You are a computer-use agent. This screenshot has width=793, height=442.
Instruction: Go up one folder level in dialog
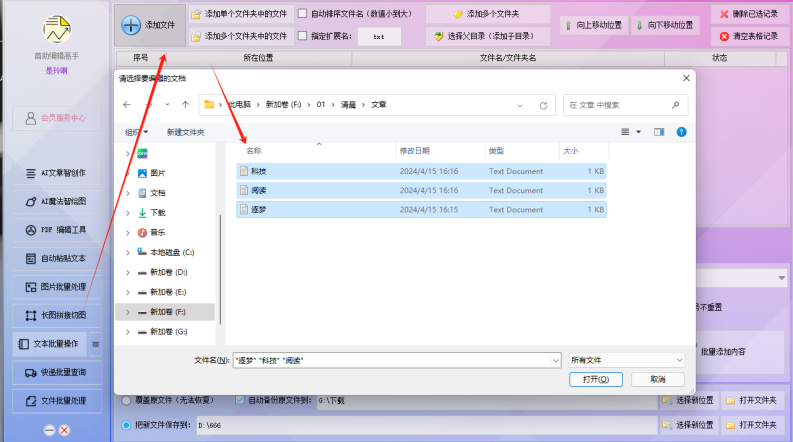pyautogui.click(x=186, y=105)
